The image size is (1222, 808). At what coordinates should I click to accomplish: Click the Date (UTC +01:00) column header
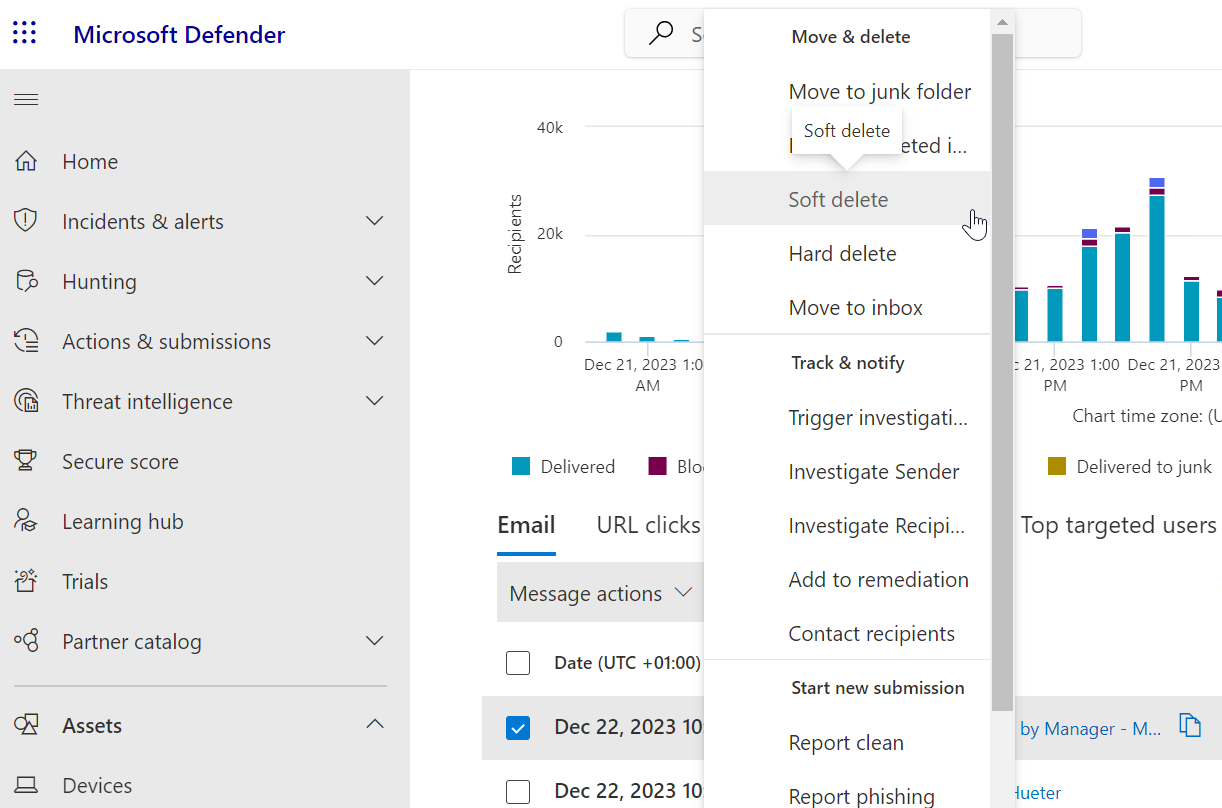point(627,663)
